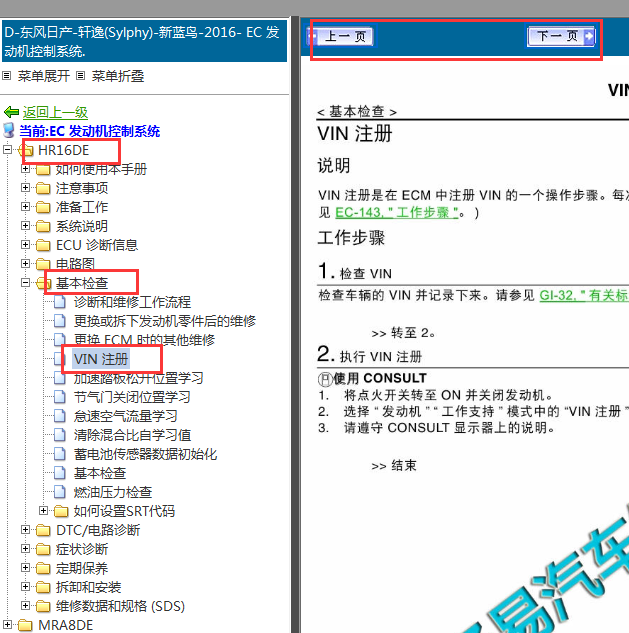The height and width of the screenshot is (633, 629).
Task: Click the 菜单折叠 collapse menu option
Action: (x=117, y=76)
